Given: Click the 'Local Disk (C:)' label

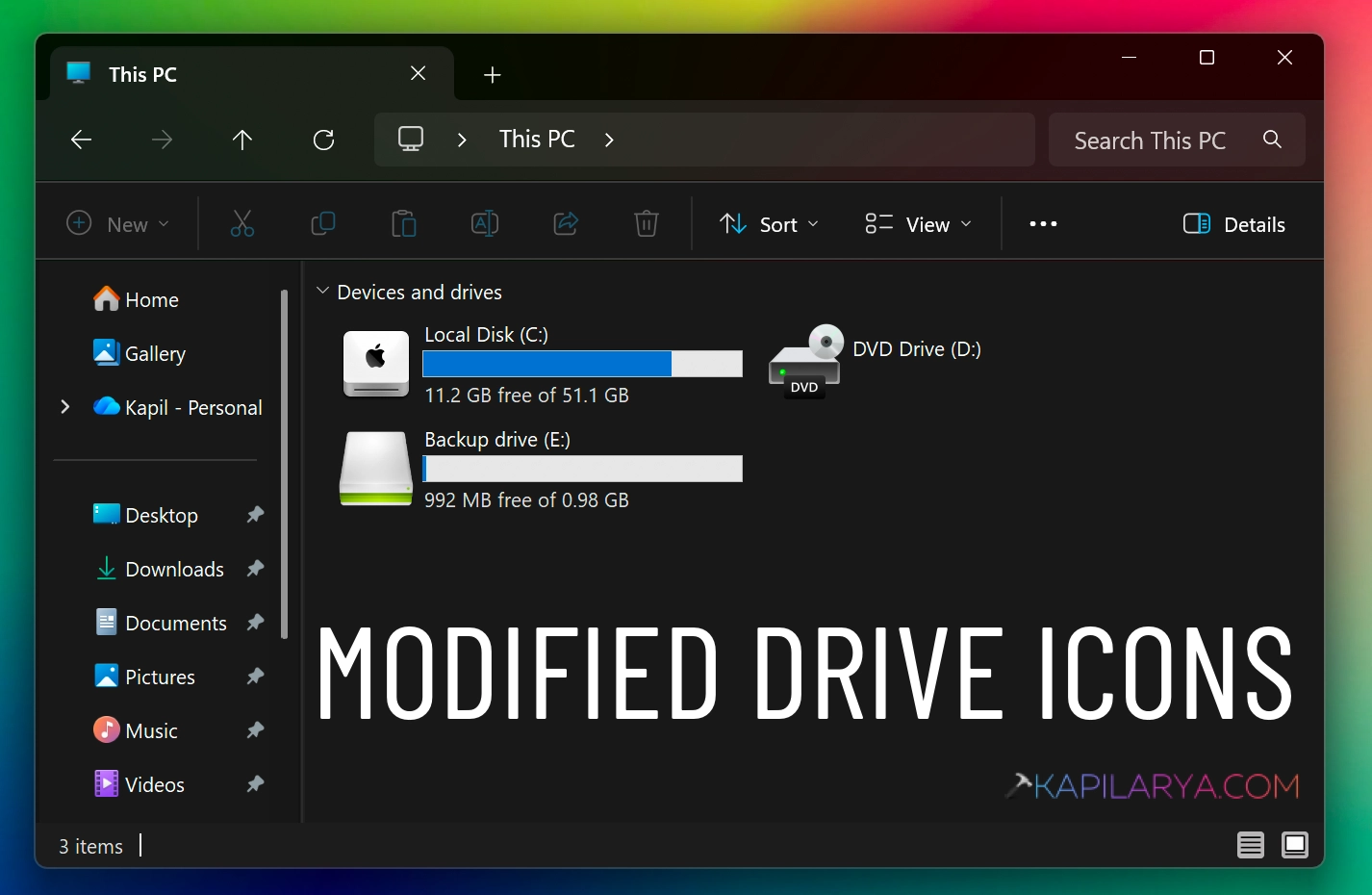Looking at the screenshot, I should tap(486, 335).
